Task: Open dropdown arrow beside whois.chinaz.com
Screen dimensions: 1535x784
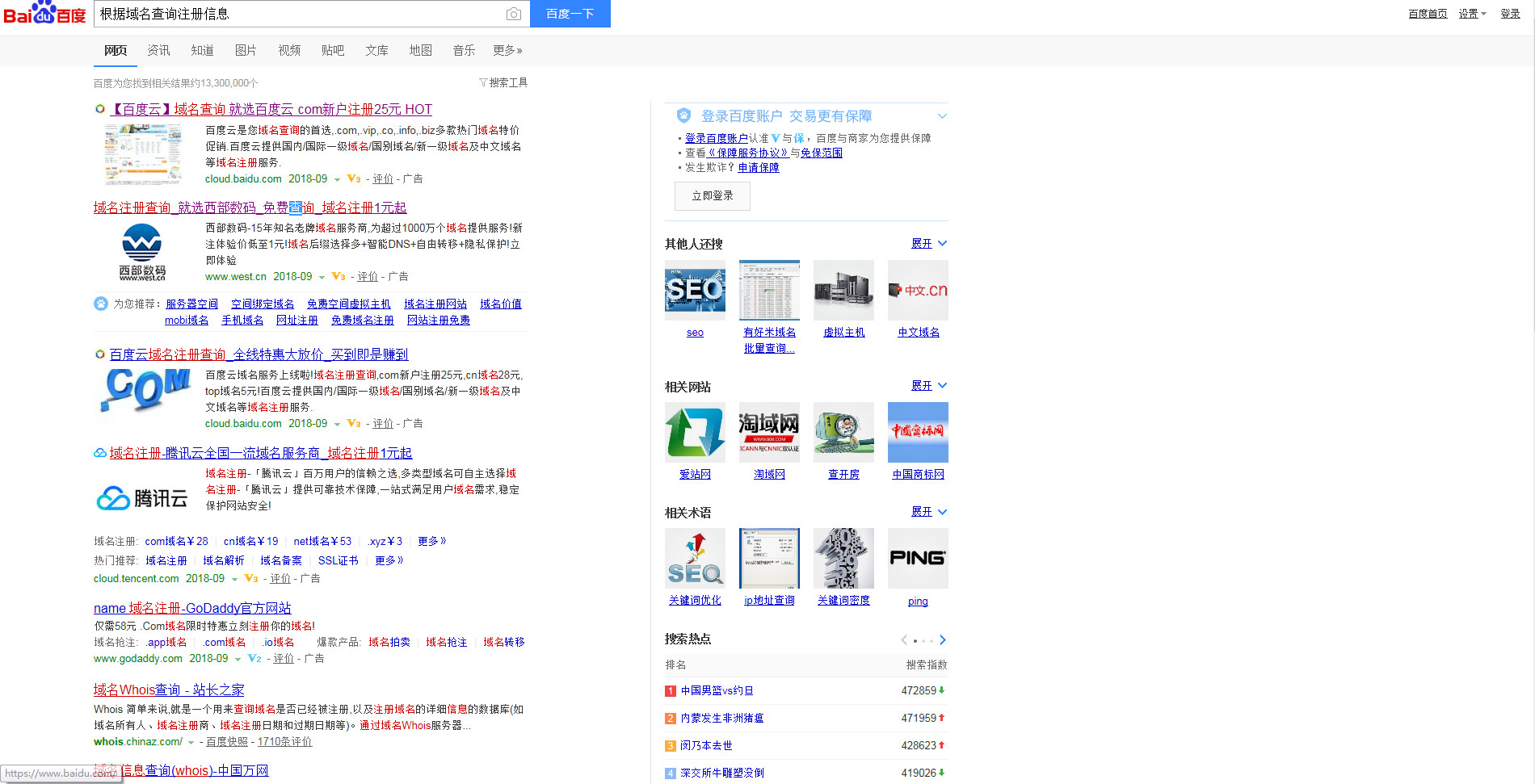Action: [191, 743]
